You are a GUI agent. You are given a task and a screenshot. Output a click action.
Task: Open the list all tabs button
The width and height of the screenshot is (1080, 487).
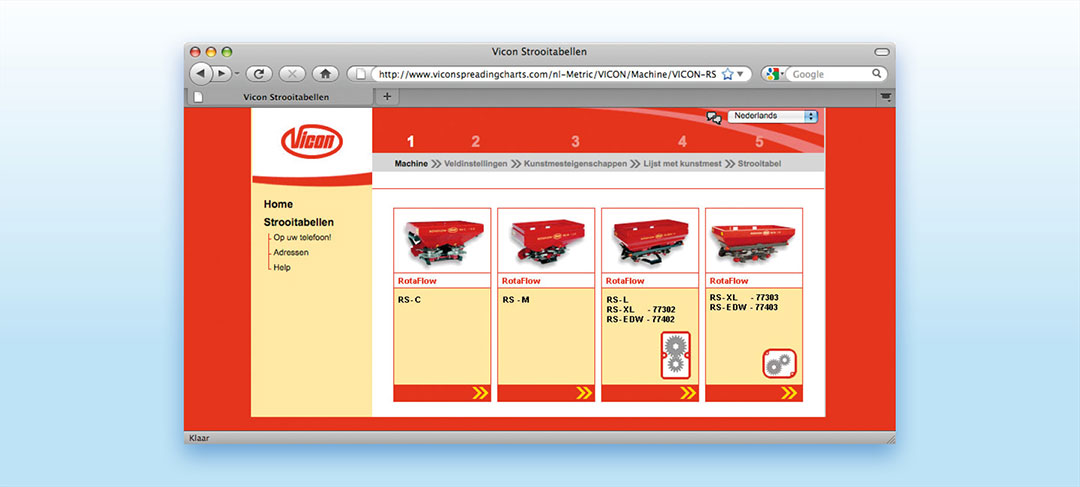(886, 97)
